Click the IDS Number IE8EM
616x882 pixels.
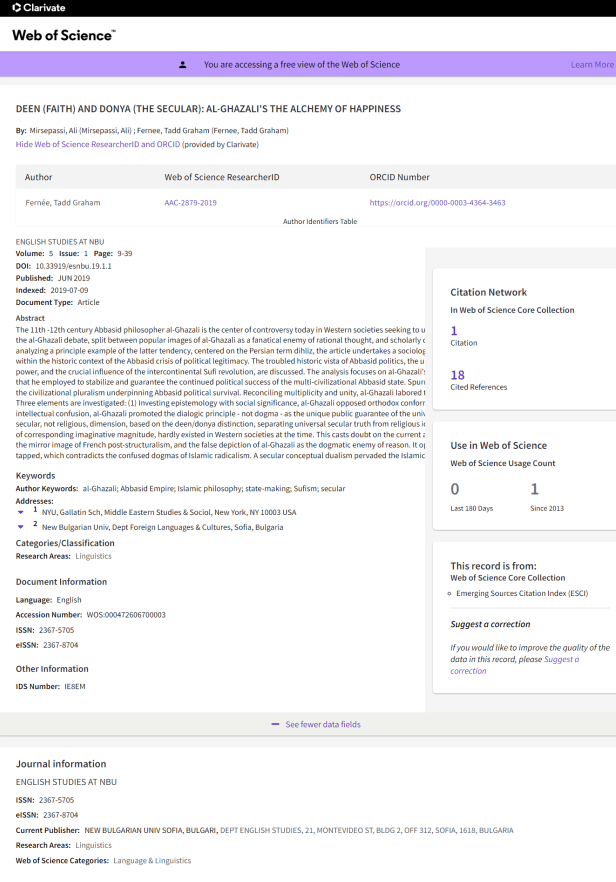[74, 686]
